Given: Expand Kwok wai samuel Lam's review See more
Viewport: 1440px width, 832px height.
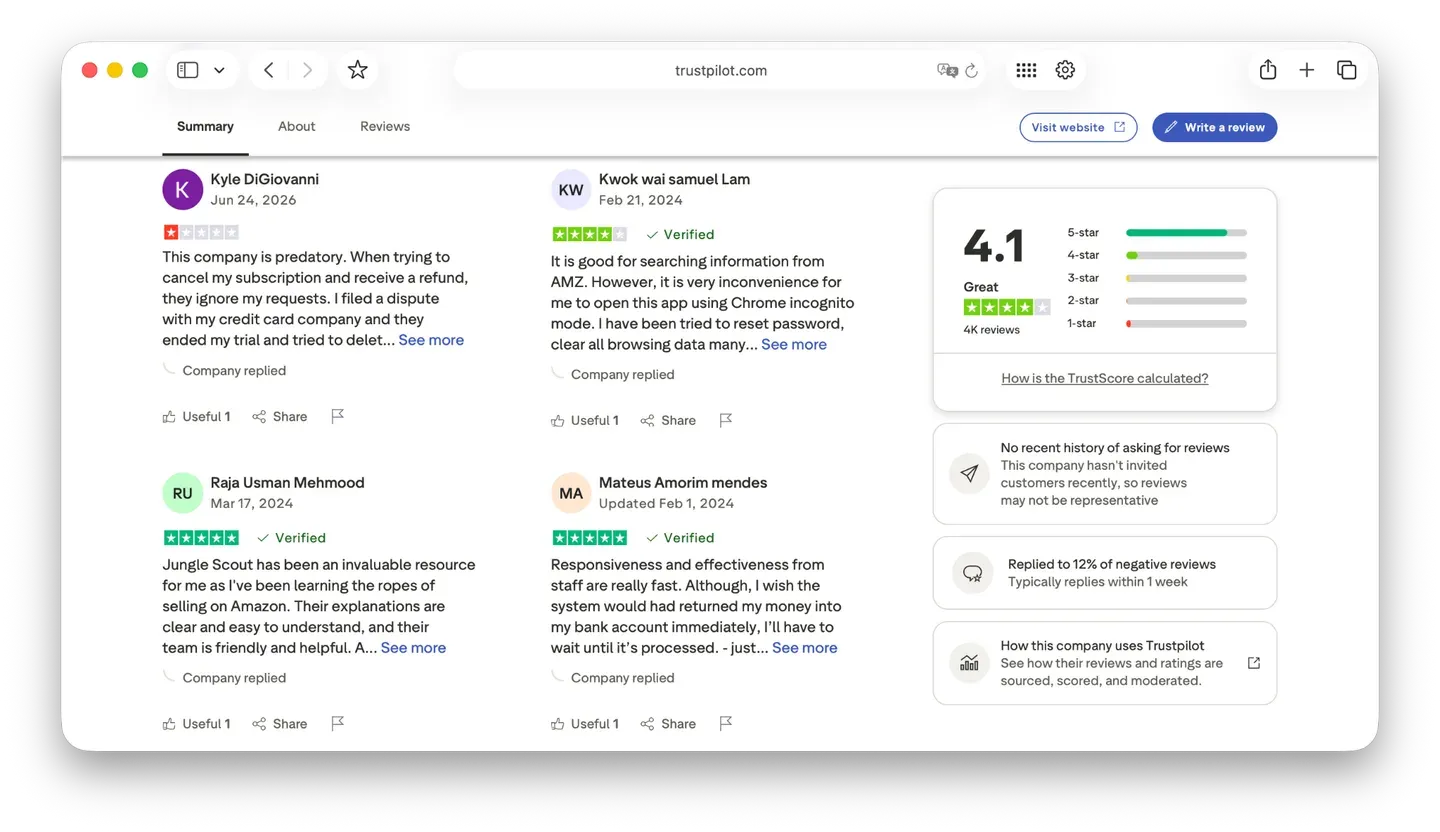Looking at the screenshot, I should [794, 344].
